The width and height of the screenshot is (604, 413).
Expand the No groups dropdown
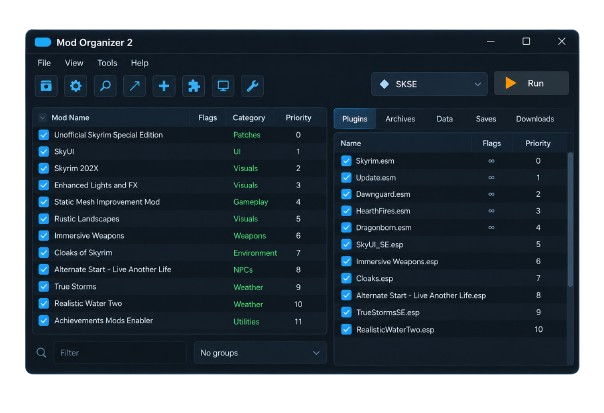coord(260,353)
